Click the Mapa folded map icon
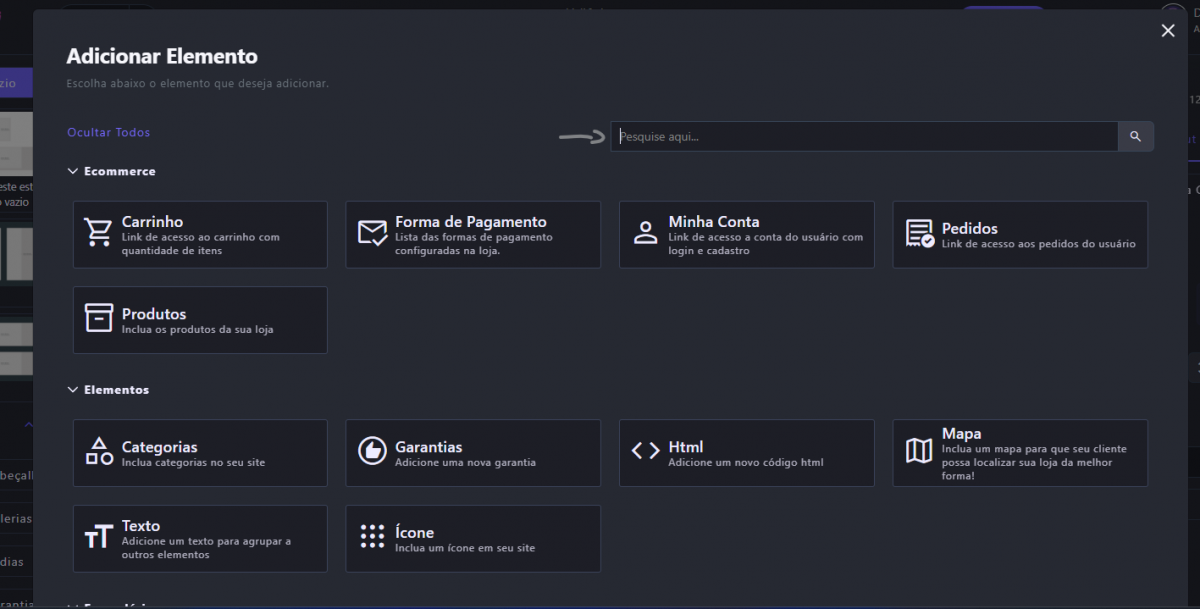 [919, 451]
